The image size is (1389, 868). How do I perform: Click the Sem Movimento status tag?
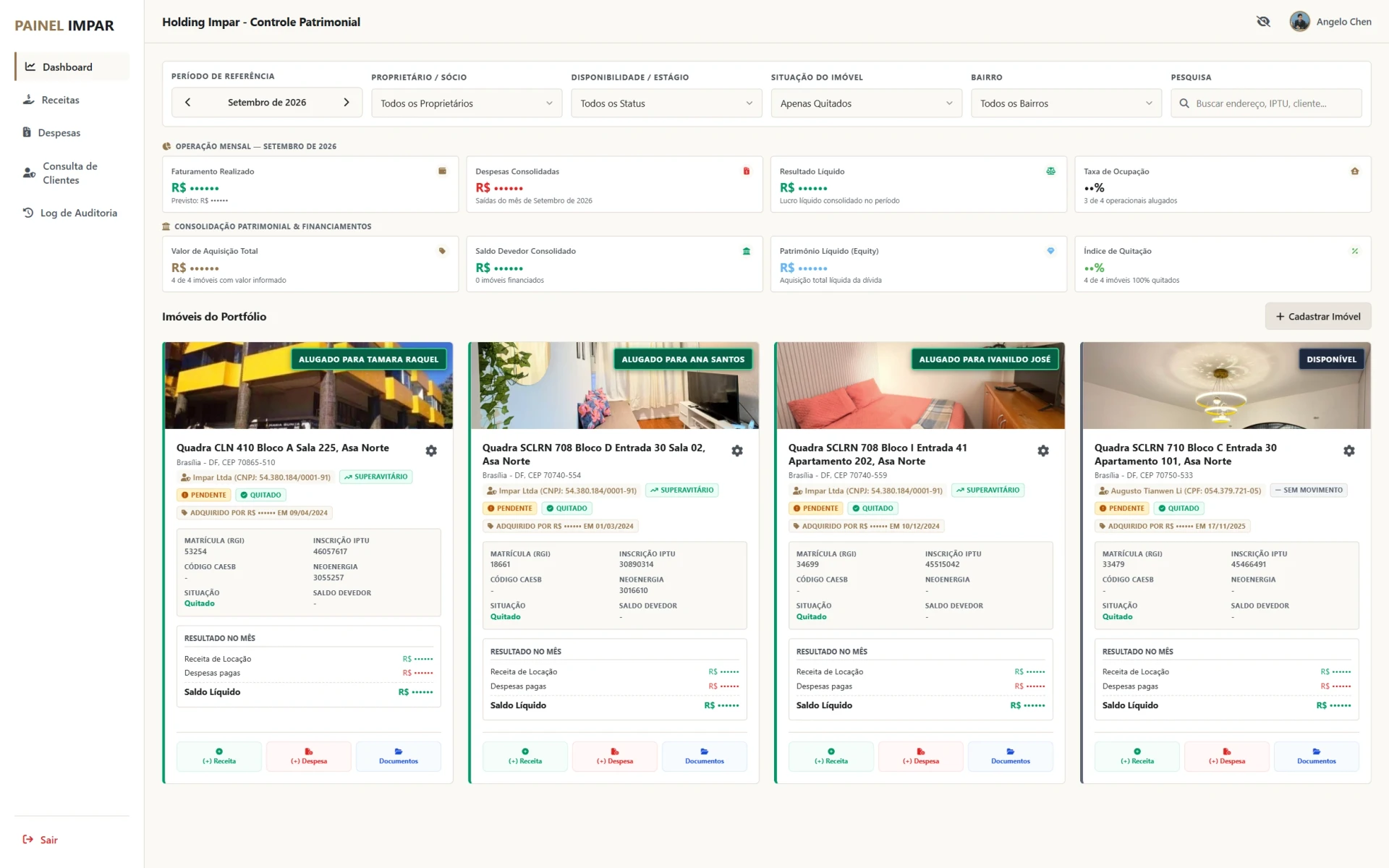coord(1308,490)
